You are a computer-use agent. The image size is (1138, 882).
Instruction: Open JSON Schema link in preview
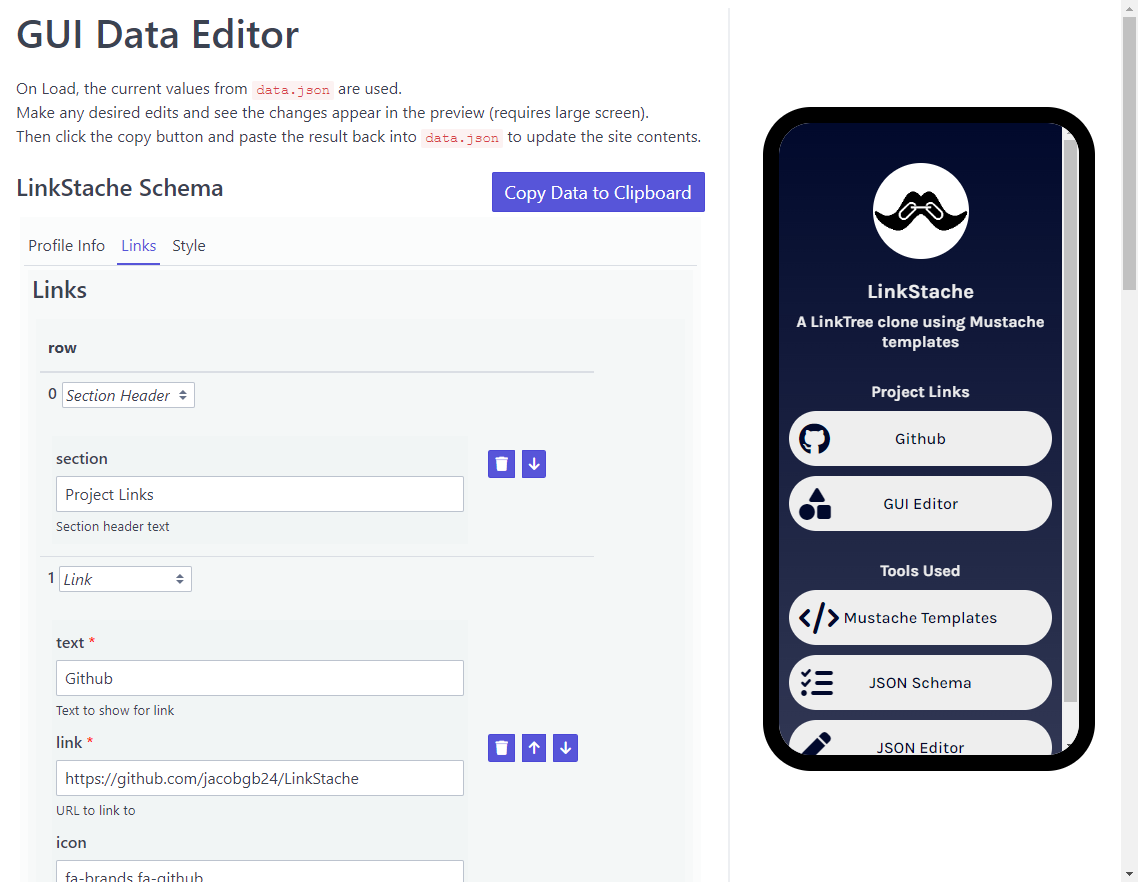coord(920,683)
